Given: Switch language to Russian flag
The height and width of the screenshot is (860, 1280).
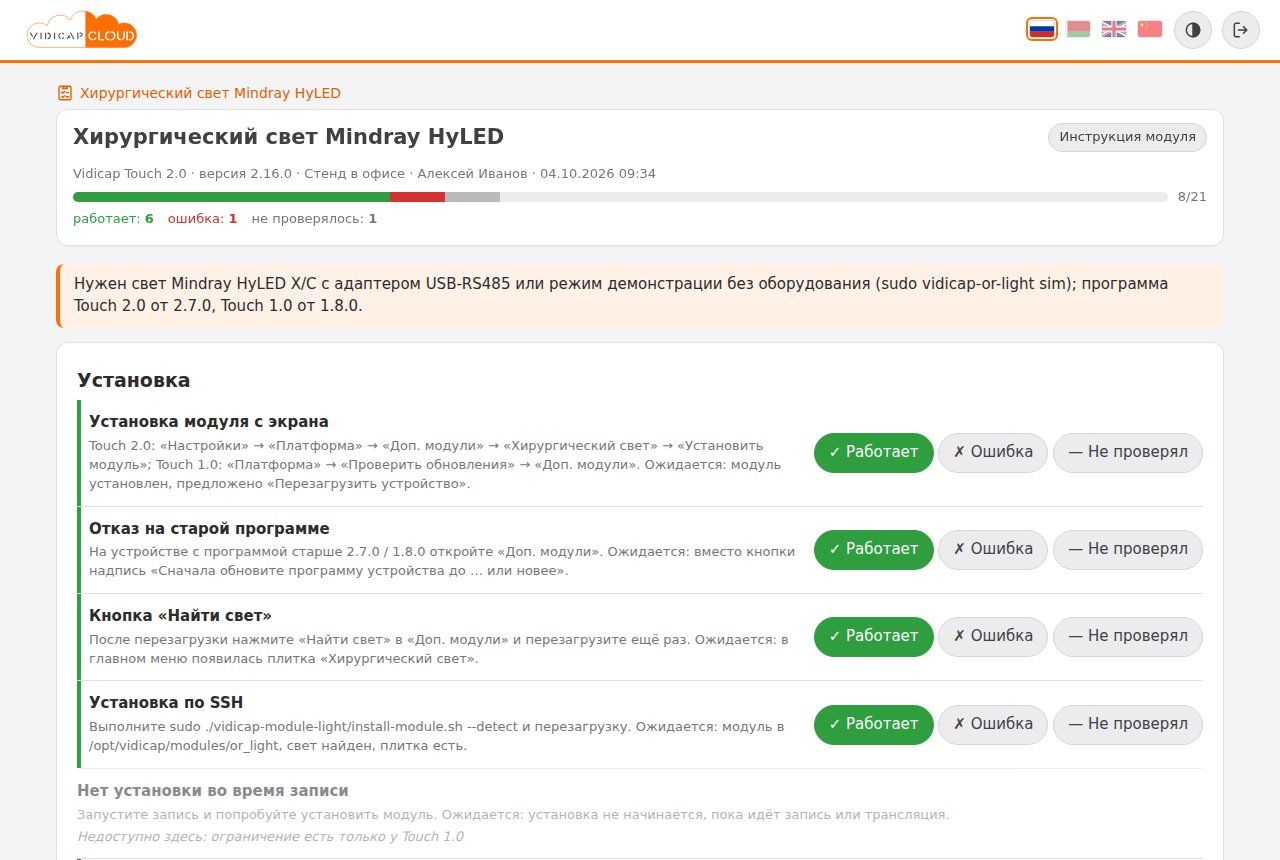Looking at the screenshot, I should [x=1042, y=29].
